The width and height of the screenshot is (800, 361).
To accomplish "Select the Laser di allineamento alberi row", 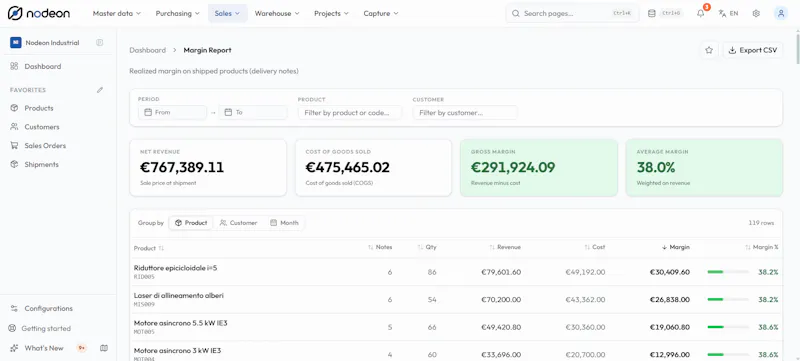I will (x=456, y=299).
